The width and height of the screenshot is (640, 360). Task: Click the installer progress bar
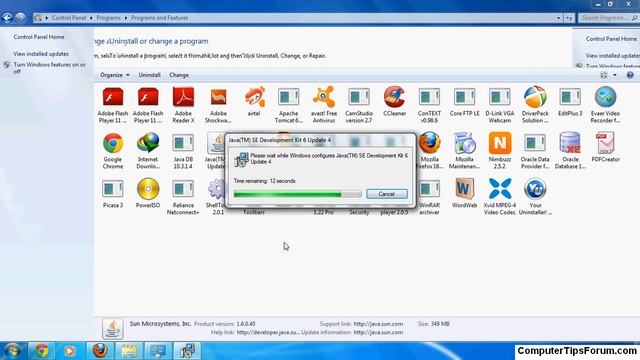298,194
